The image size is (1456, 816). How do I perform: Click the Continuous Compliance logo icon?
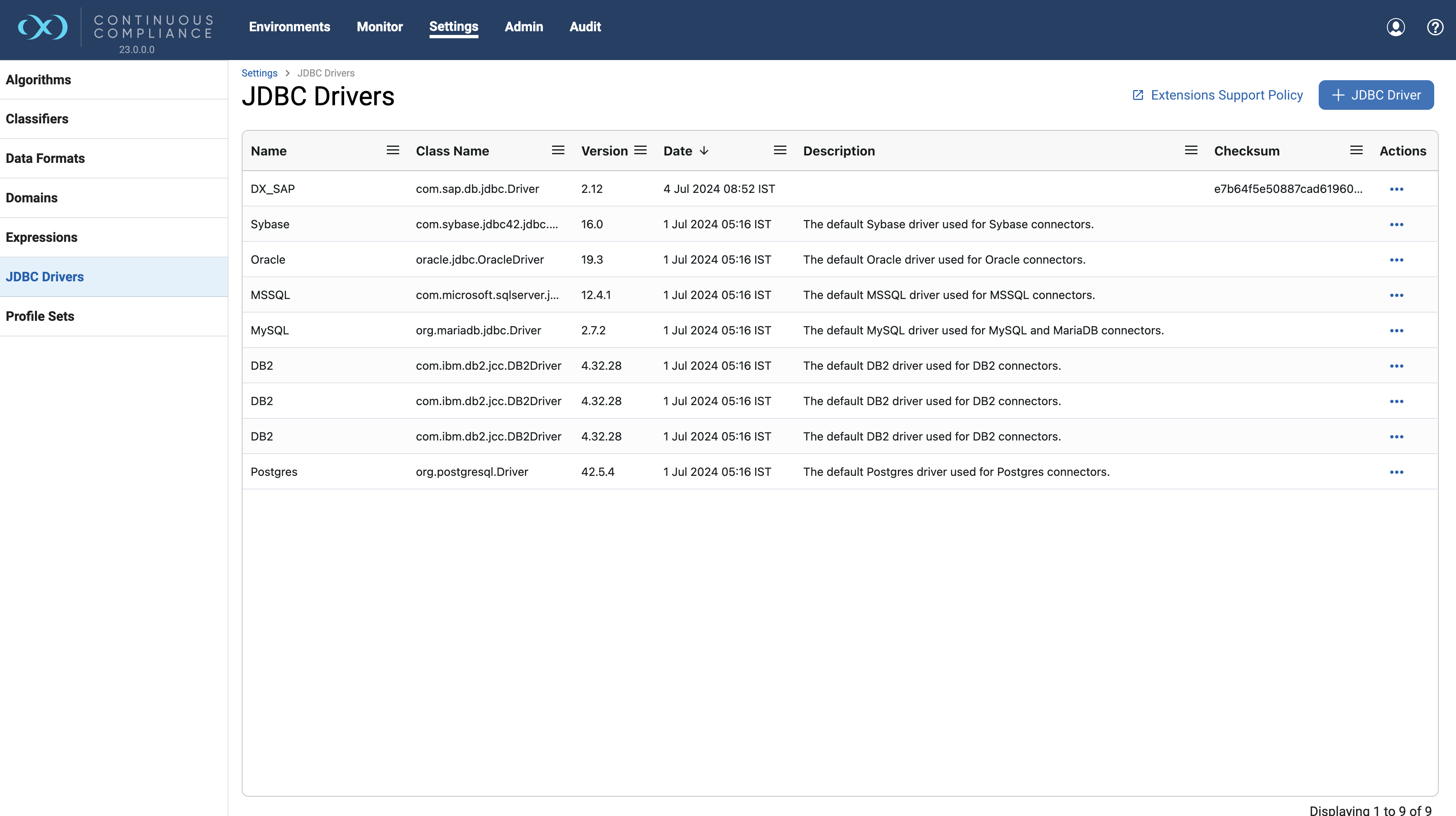tap(42, 27)
